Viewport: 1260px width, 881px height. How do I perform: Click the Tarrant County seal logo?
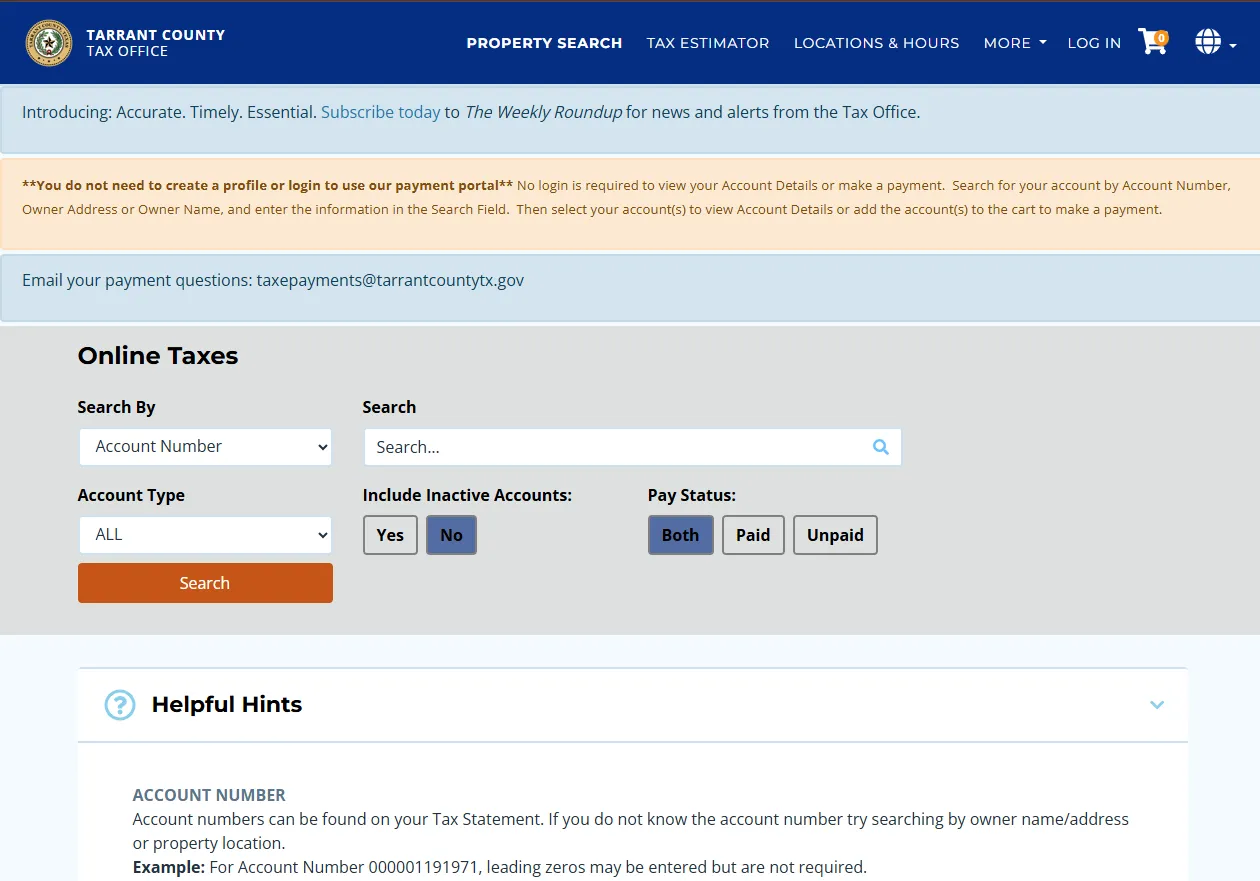click(x=49, y=43)
